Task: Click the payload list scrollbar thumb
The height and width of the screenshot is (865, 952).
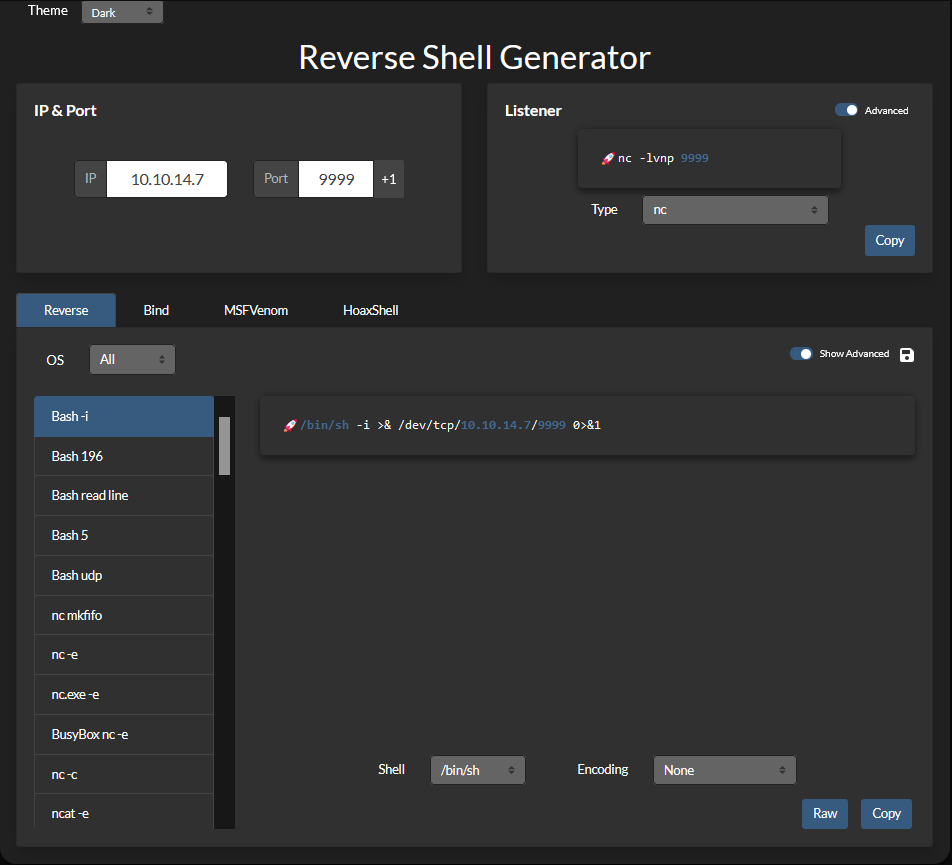Action: [224, 446]
